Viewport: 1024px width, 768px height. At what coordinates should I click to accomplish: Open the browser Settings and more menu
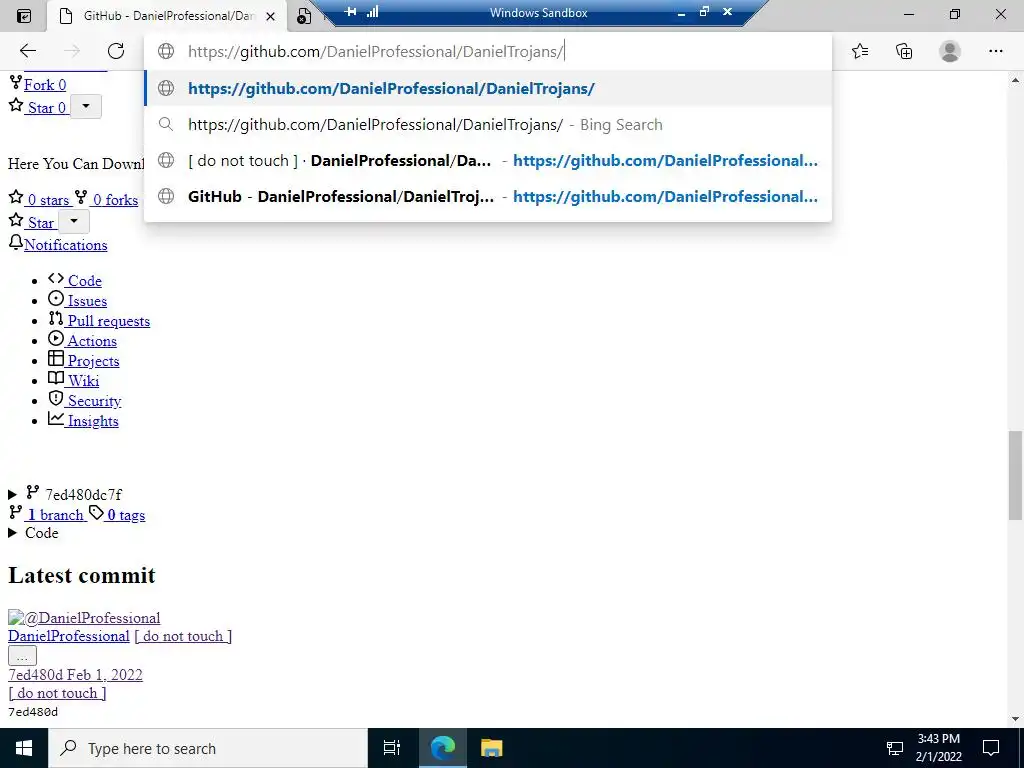point(995,51)
